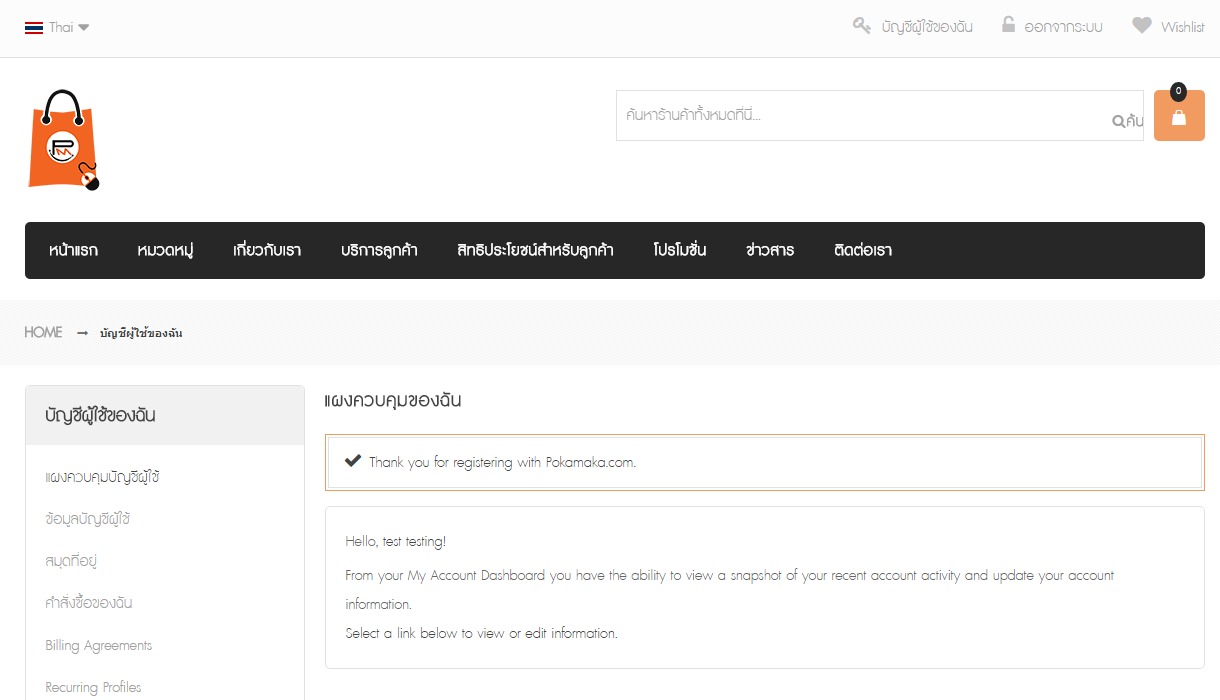This screenshot has height=700, width=1220.
Task: Click the Wishlist heart icon
Action: click(x=1141, y=26)
